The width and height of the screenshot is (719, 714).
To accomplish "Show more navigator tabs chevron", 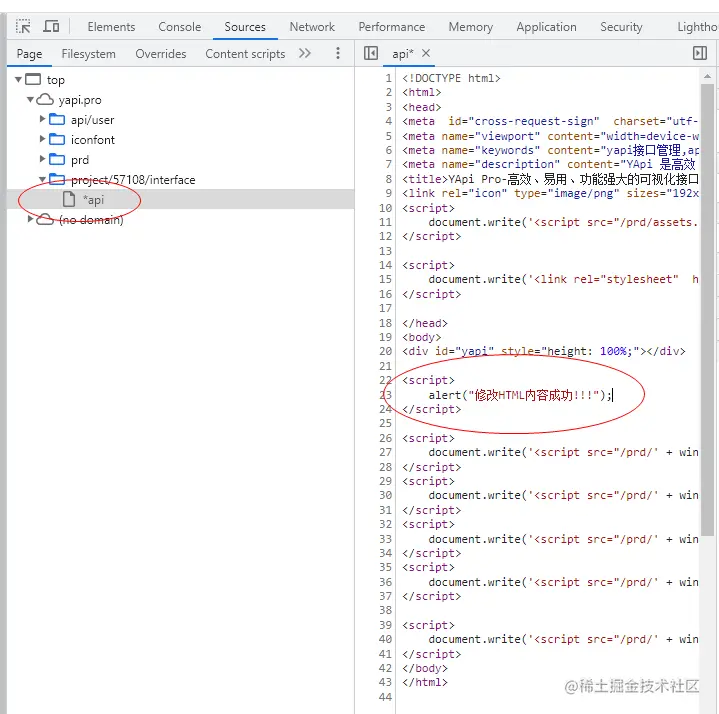I will point(305,53).
